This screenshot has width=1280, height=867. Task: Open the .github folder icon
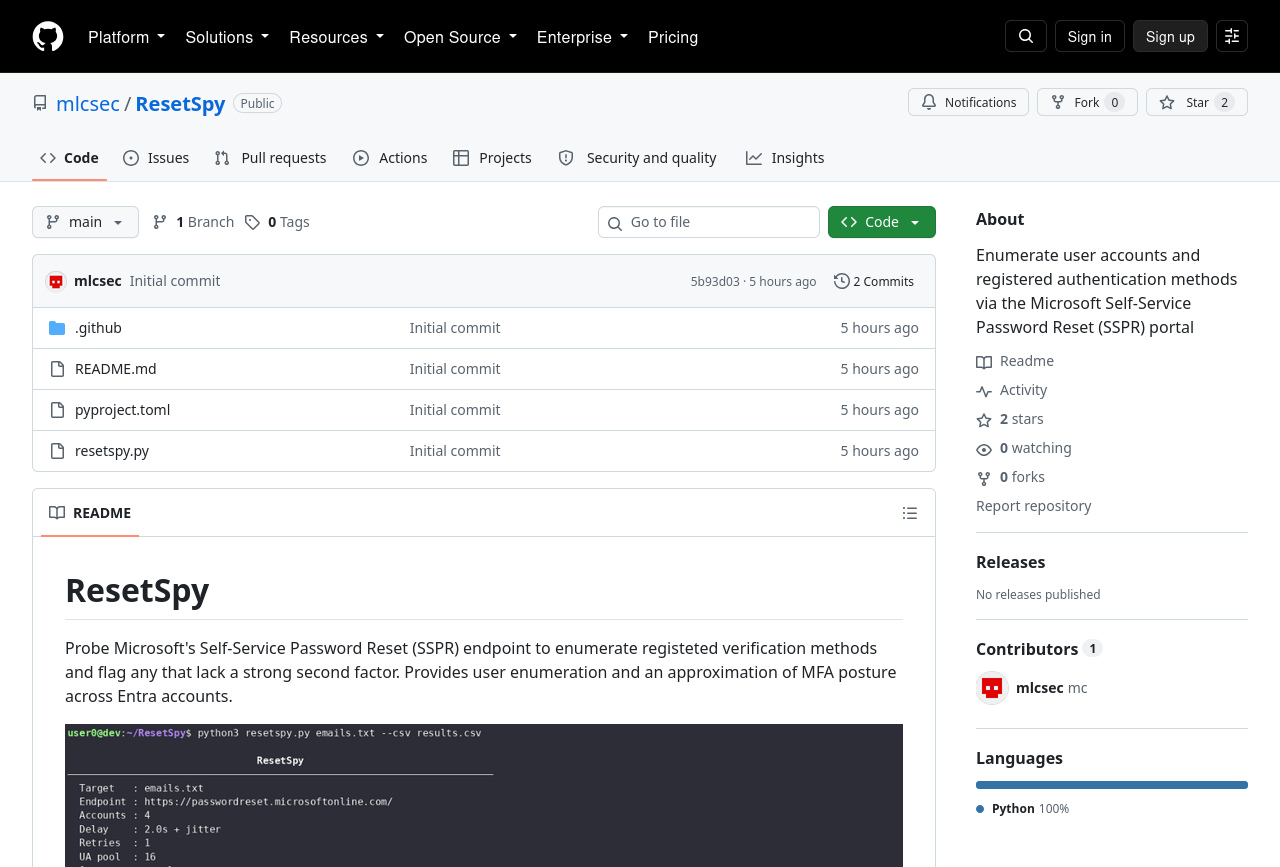click(x=57, y=328)
